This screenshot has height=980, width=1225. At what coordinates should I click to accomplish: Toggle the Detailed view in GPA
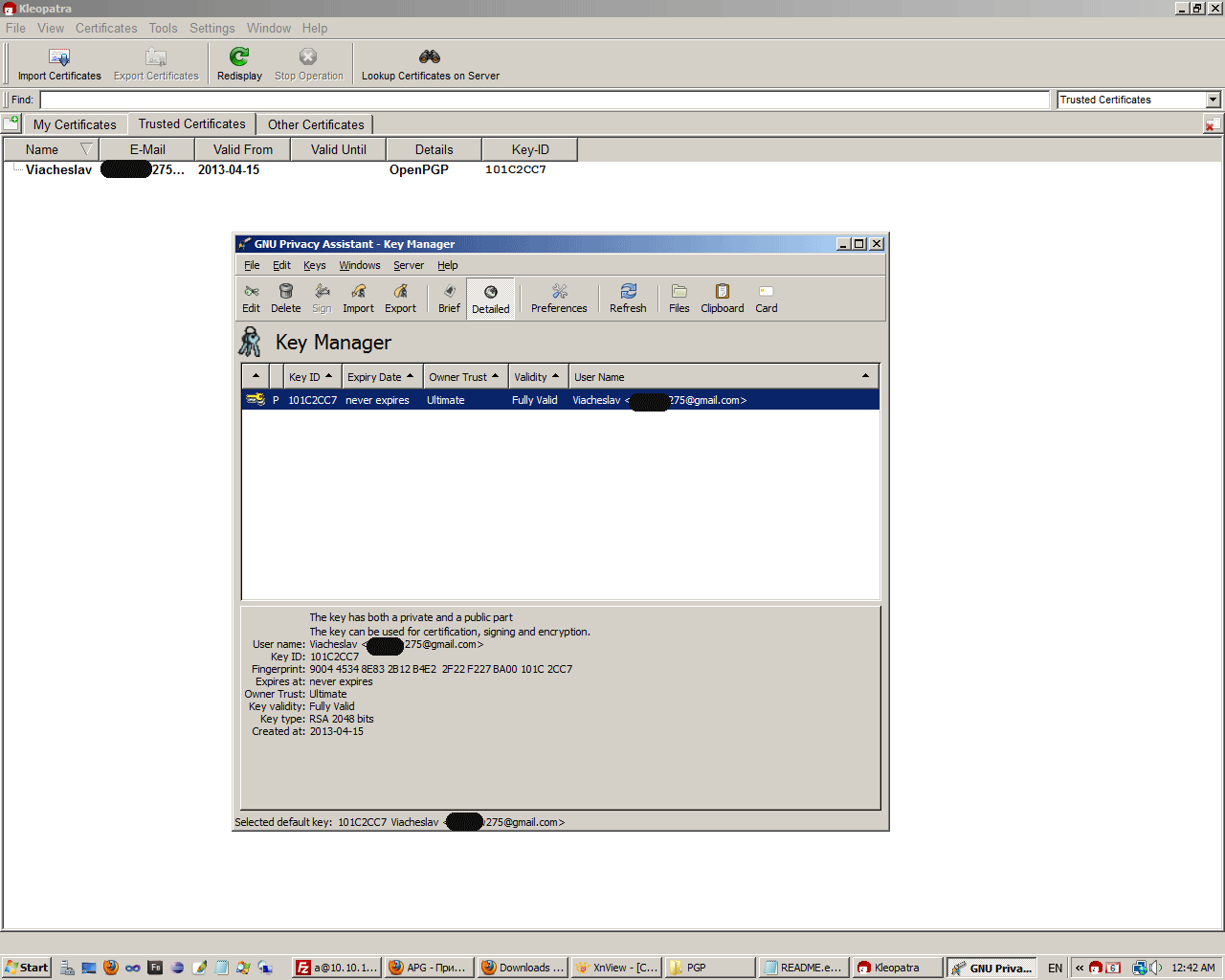[x=491, y=299]
